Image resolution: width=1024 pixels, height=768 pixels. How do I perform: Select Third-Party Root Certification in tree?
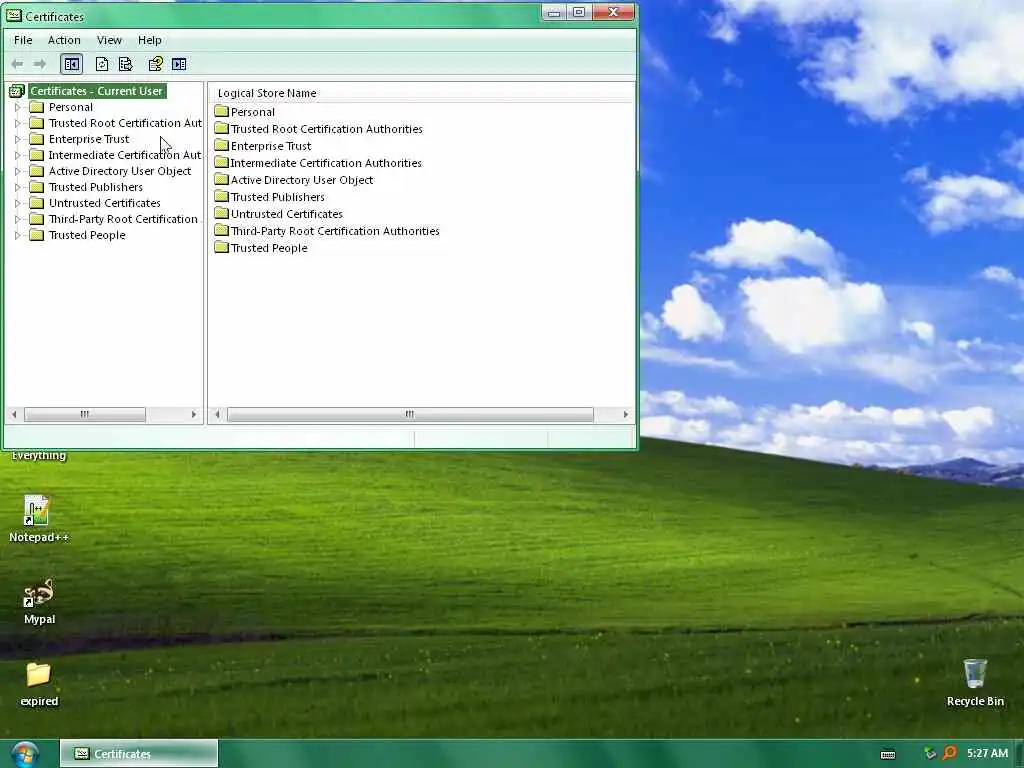(x=123, y=219)
